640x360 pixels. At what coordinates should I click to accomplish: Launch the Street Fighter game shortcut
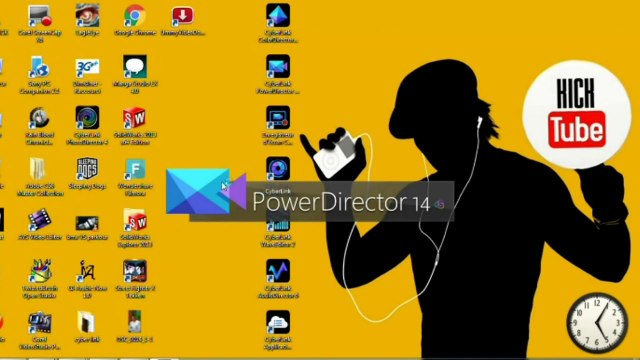point(135,271)
